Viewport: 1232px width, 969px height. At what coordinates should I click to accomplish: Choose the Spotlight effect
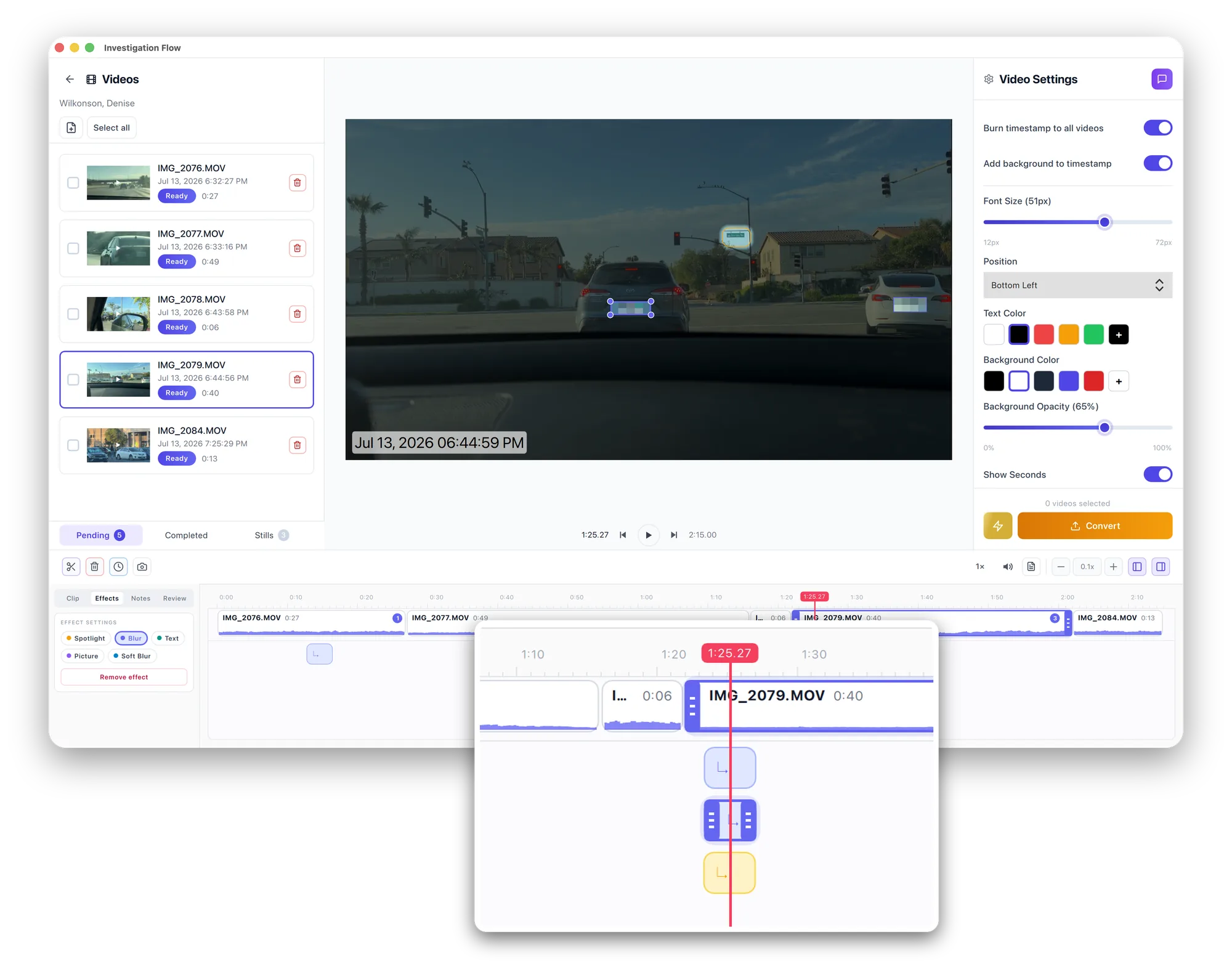[86, 638]
